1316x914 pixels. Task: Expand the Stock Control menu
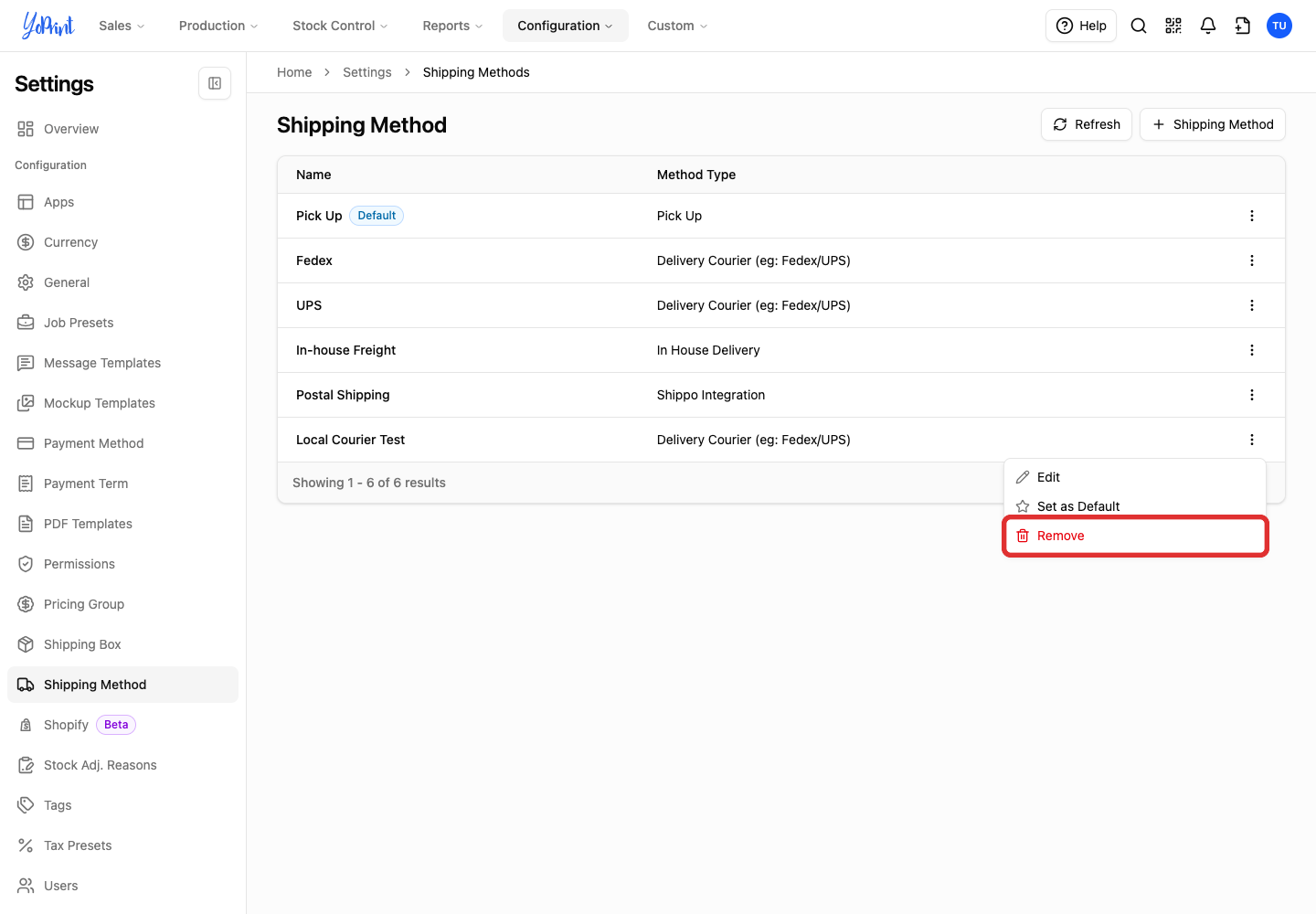[x=340, y=26]
